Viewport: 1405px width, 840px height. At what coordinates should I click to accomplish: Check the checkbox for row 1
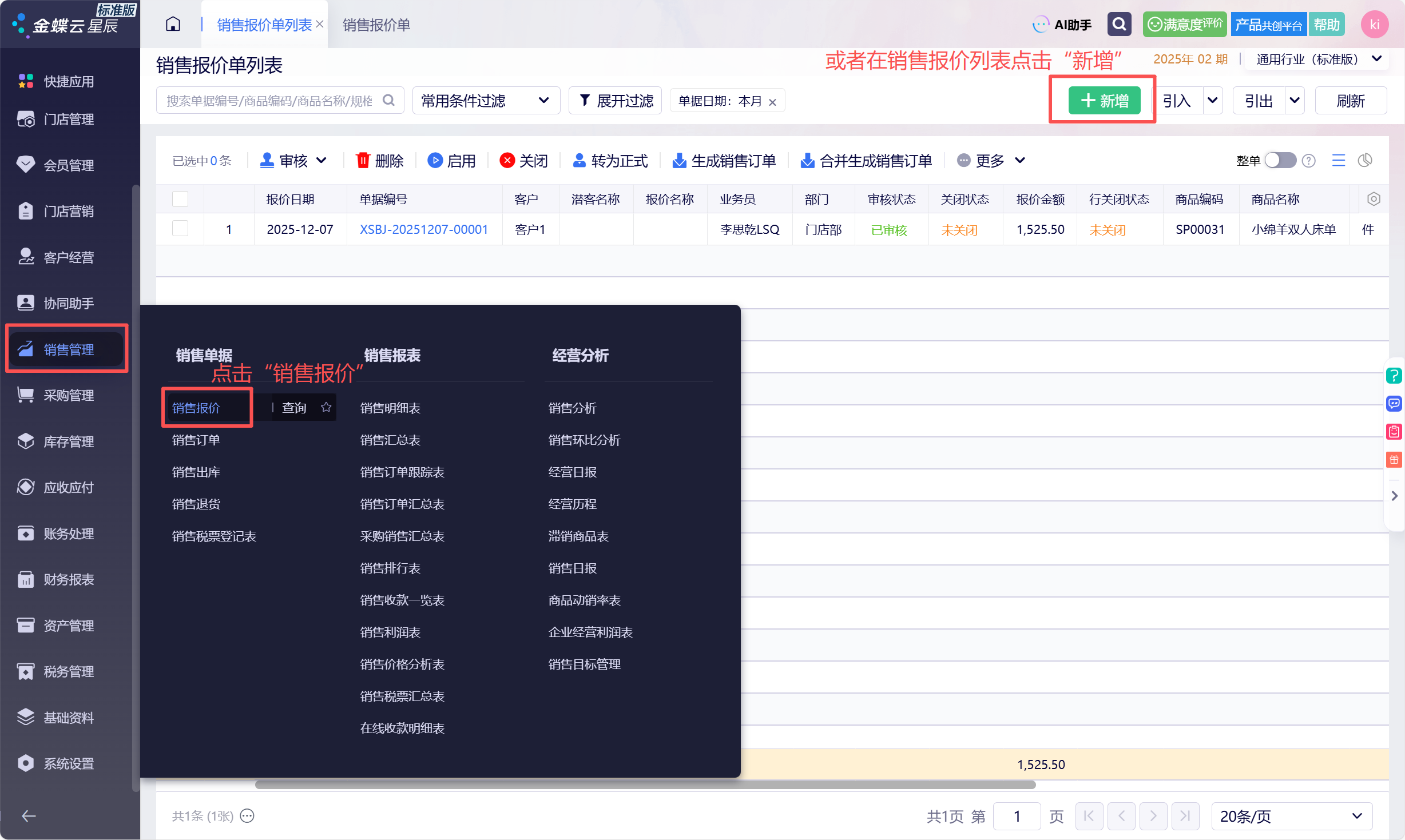(180, 229)
